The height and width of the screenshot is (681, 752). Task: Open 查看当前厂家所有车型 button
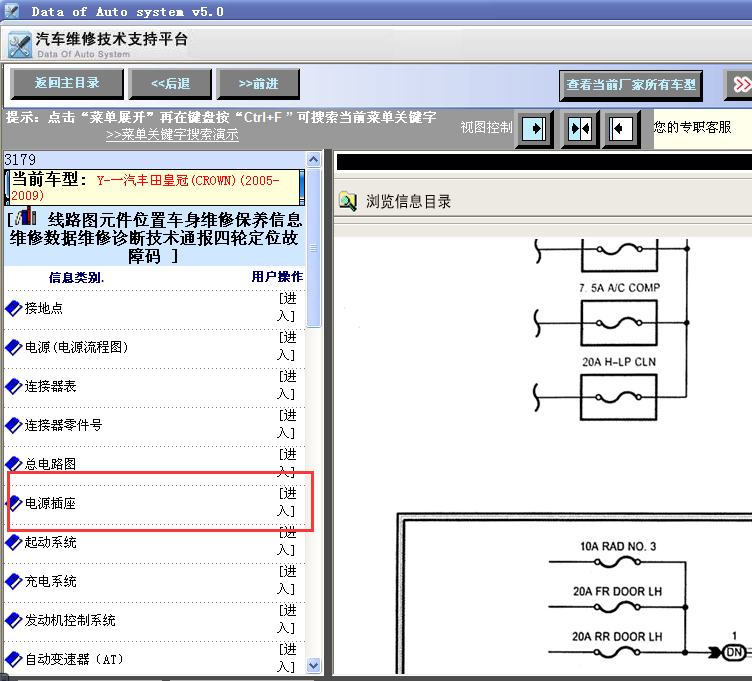tap(631, 85)
